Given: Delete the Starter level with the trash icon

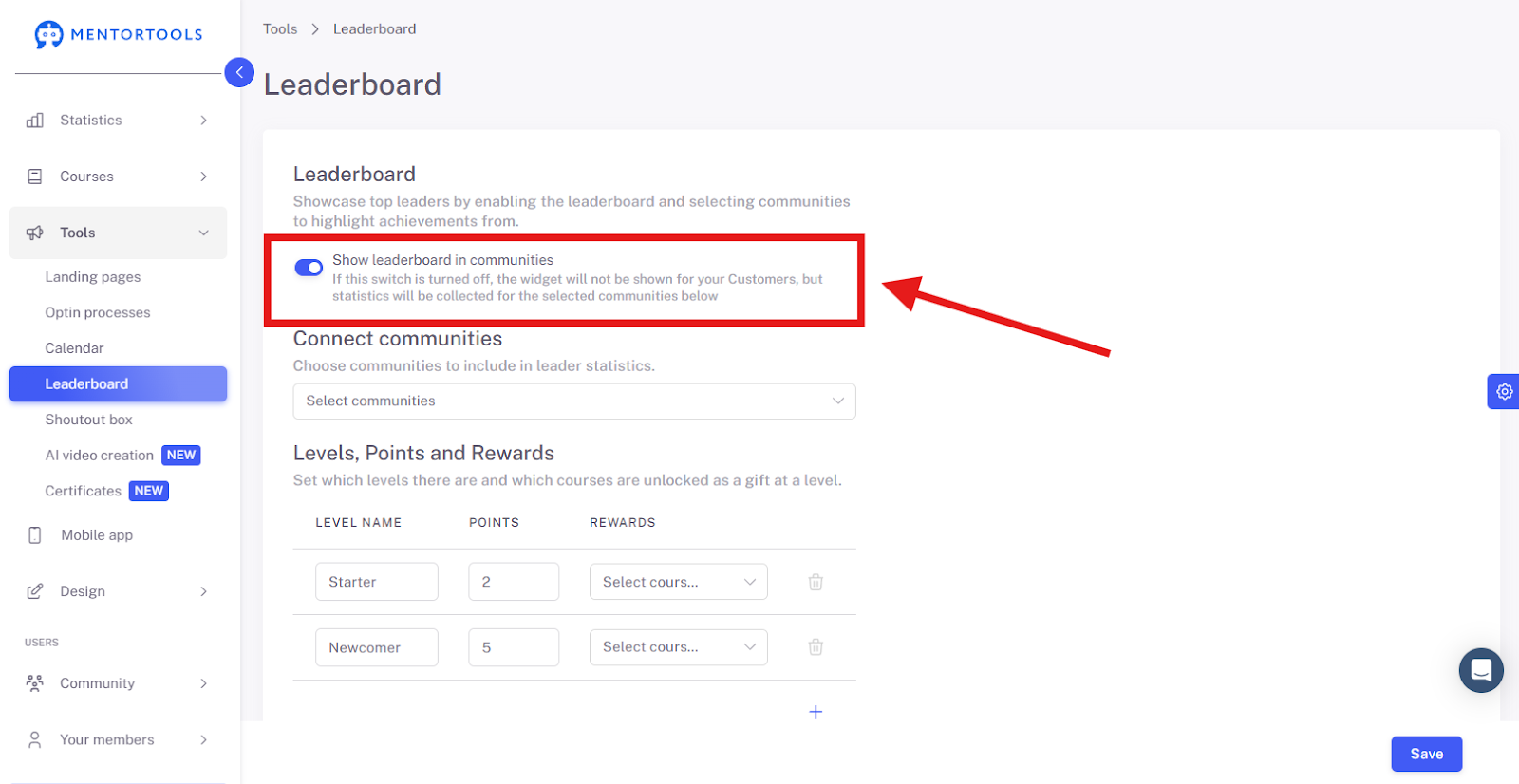Looking at the screenshot, I should point(816,582).
